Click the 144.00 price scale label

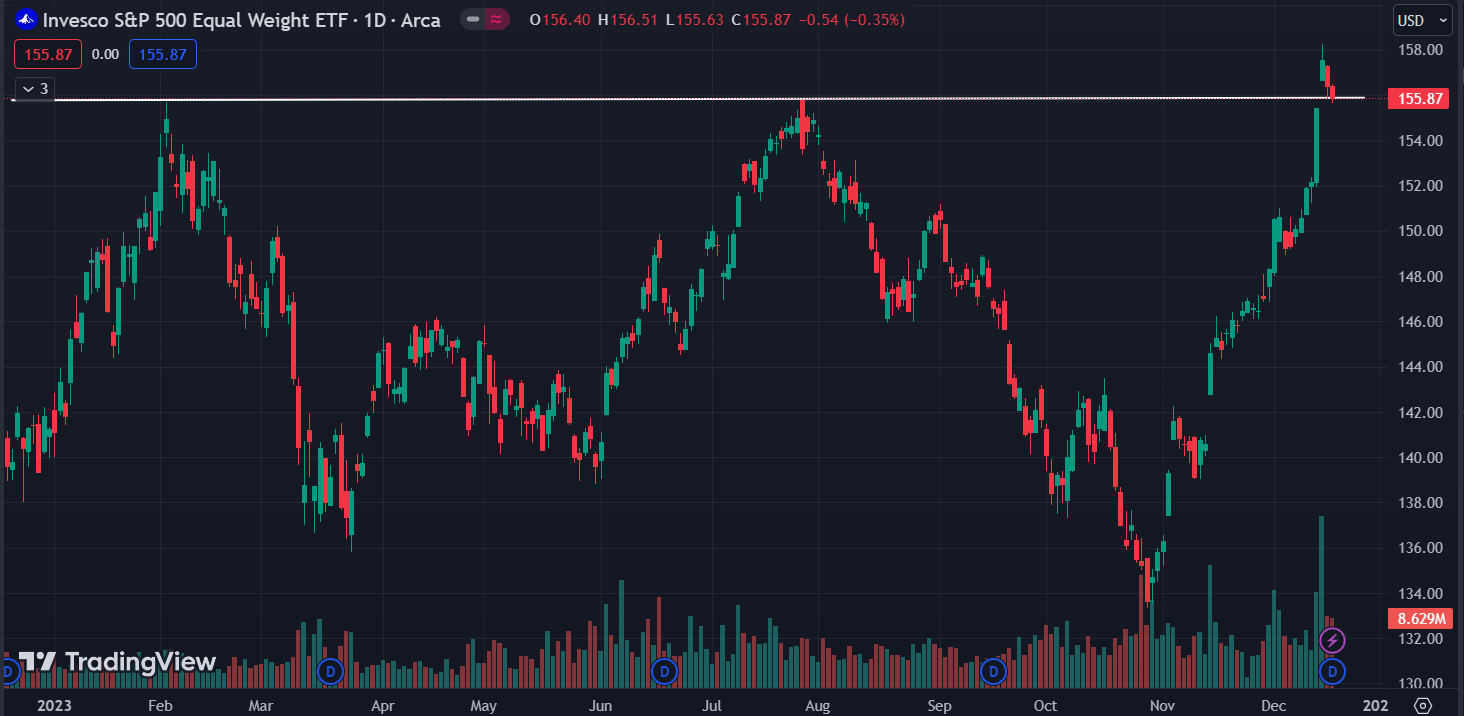click(x=1420, y=367)
